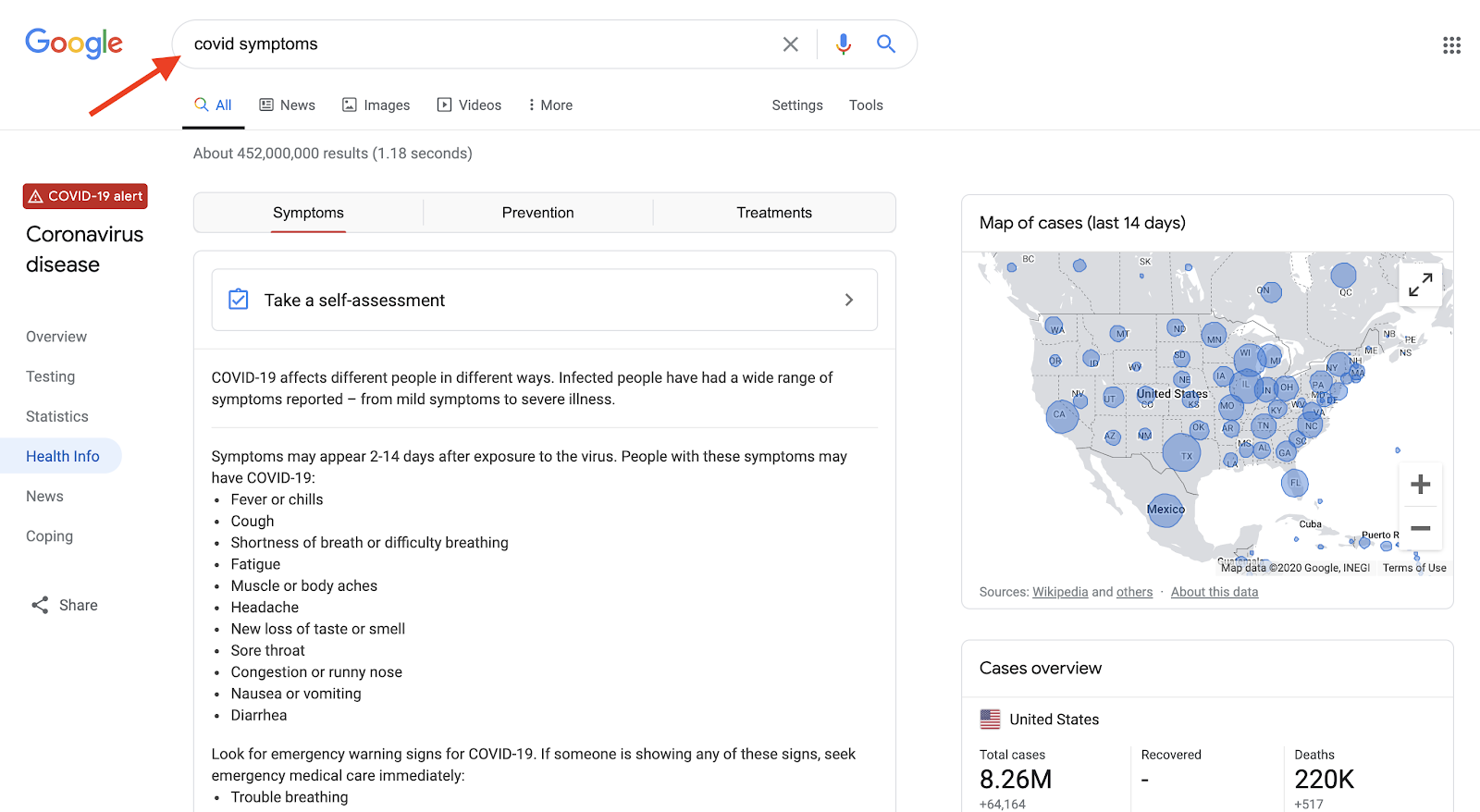Open search Settings
This screenshot has height=812, width=1480.
[x=797, y=105]
